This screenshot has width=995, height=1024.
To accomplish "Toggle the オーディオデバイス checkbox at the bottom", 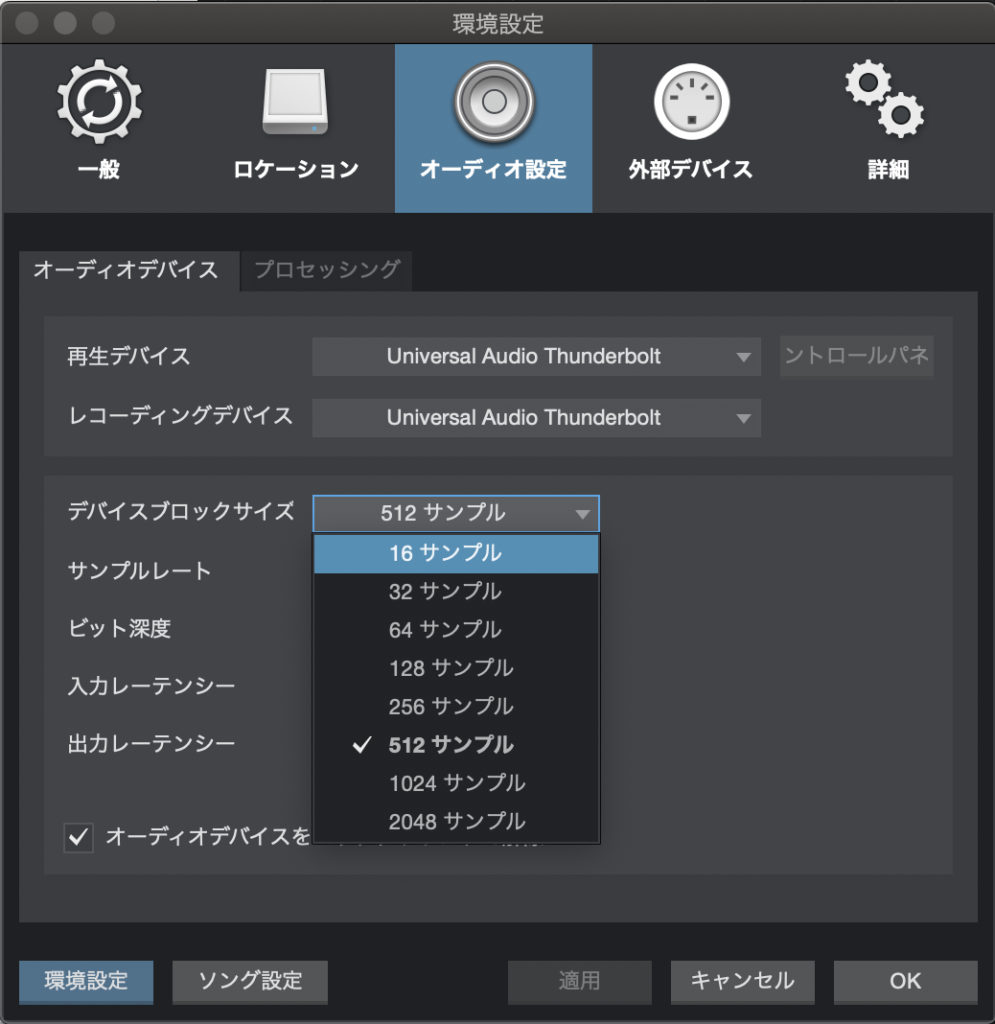I will click(x=78, y=837).
